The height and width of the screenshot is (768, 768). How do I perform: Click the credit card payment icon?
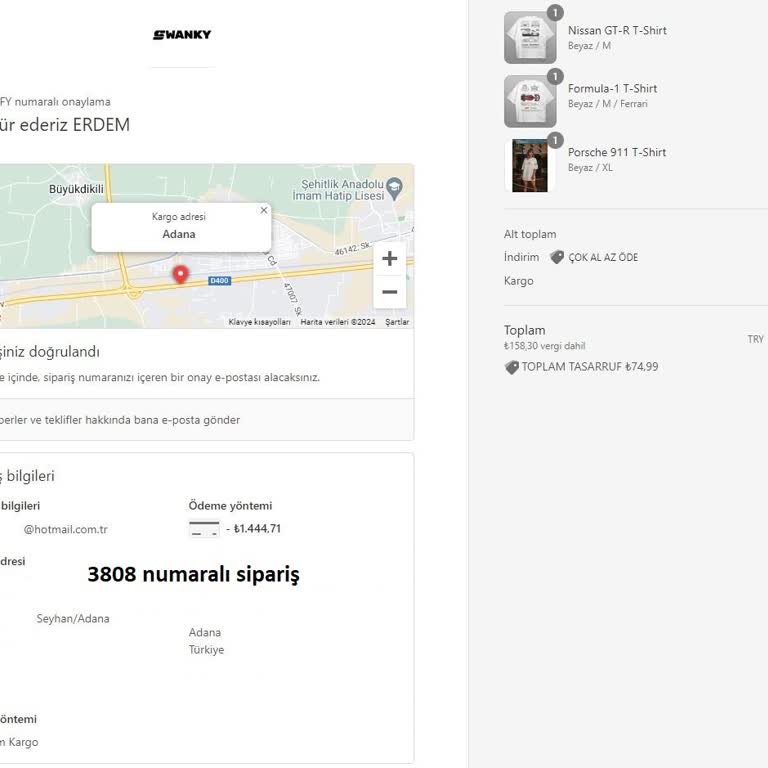[204, 528]
